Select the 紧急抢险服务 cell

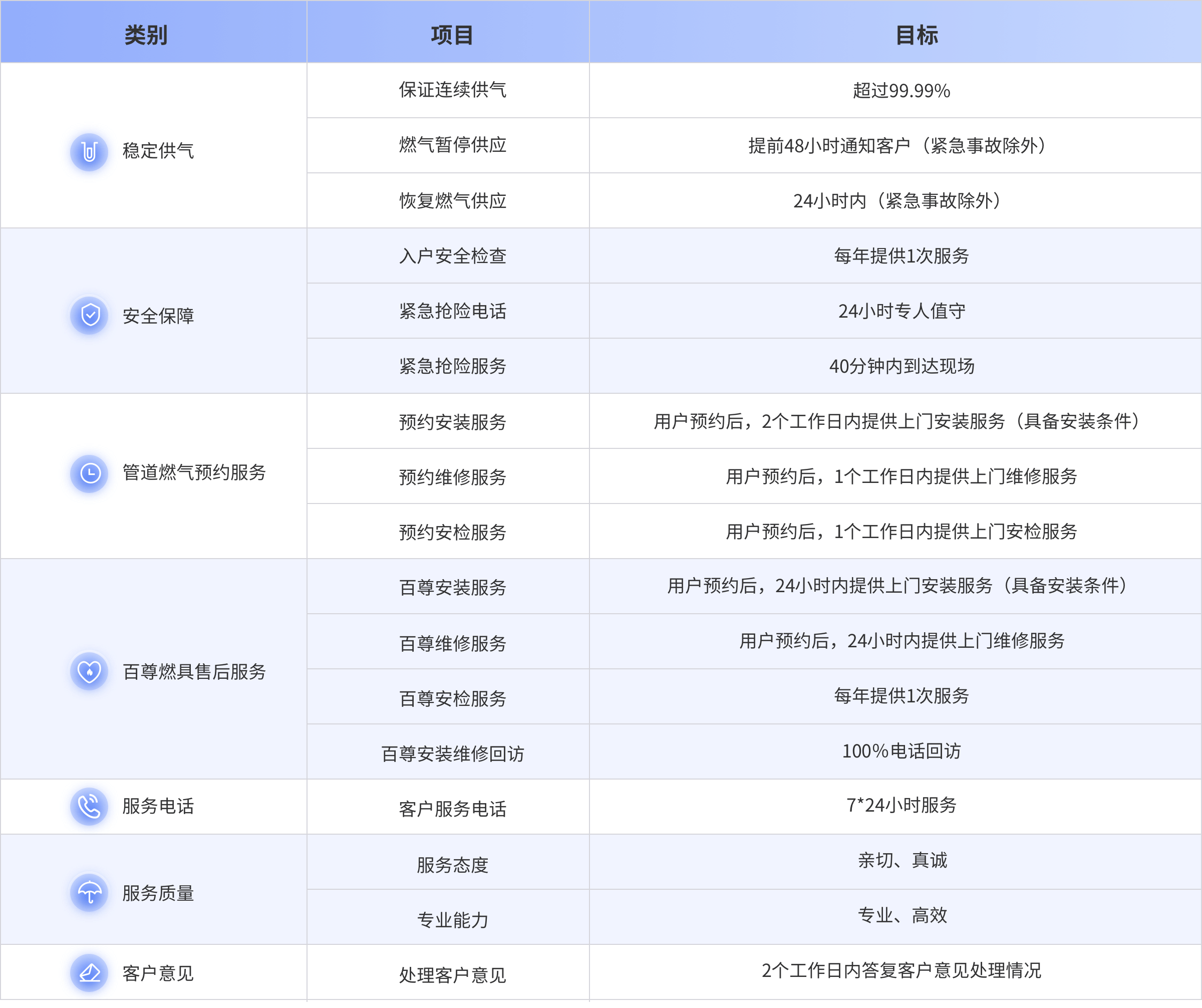[448, 366]
